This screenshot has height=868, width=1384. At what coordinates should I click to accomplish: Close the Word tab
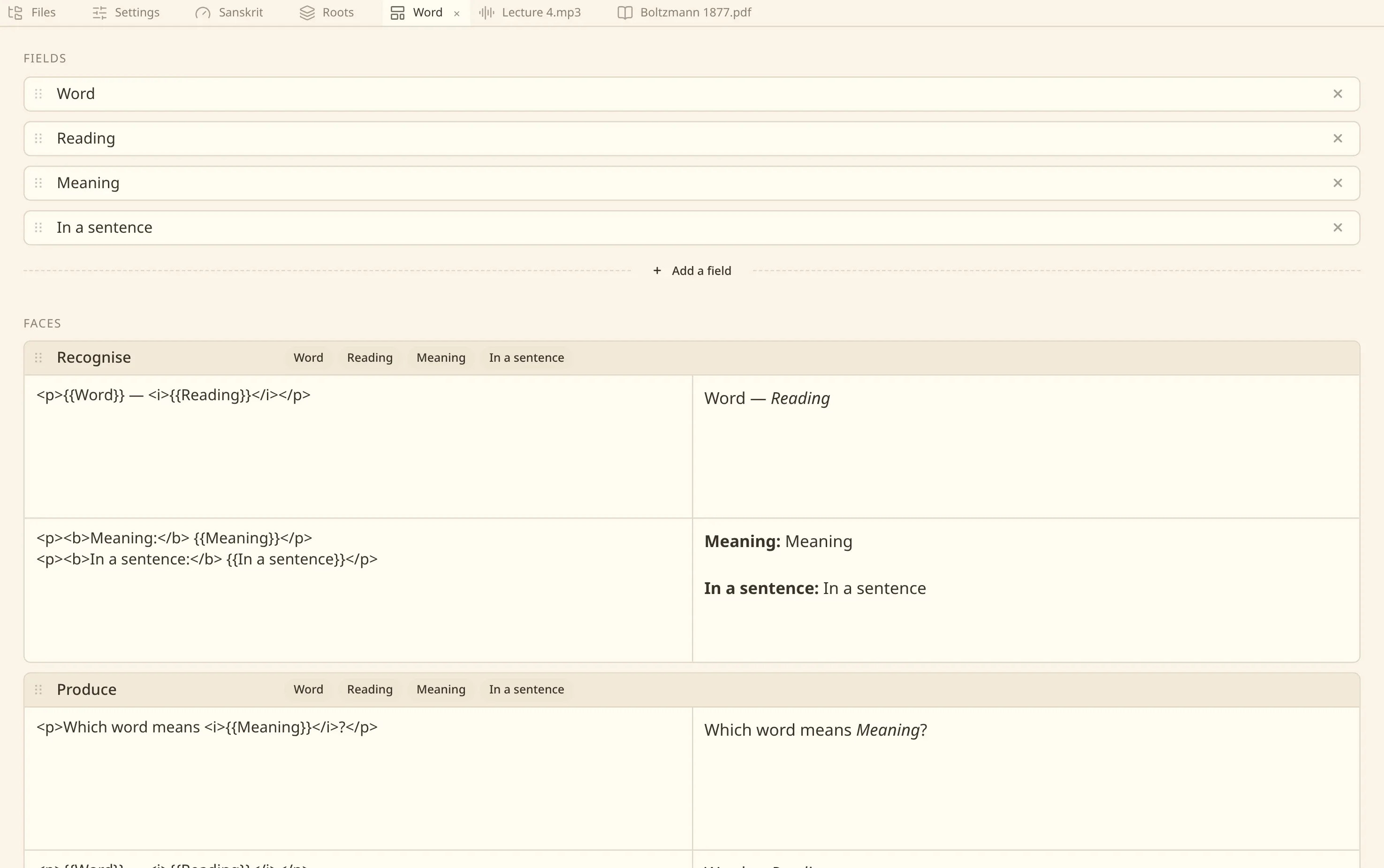click(457, 13)
